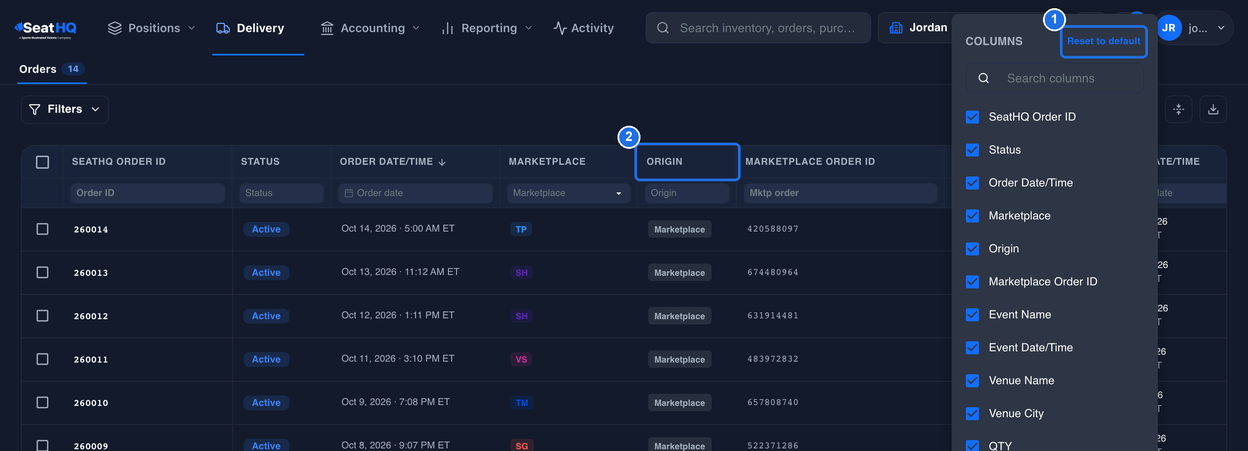This screenshot has height=451, width=1248.
Task: Click order ID 260011
Action: click(x=91, y=359)
